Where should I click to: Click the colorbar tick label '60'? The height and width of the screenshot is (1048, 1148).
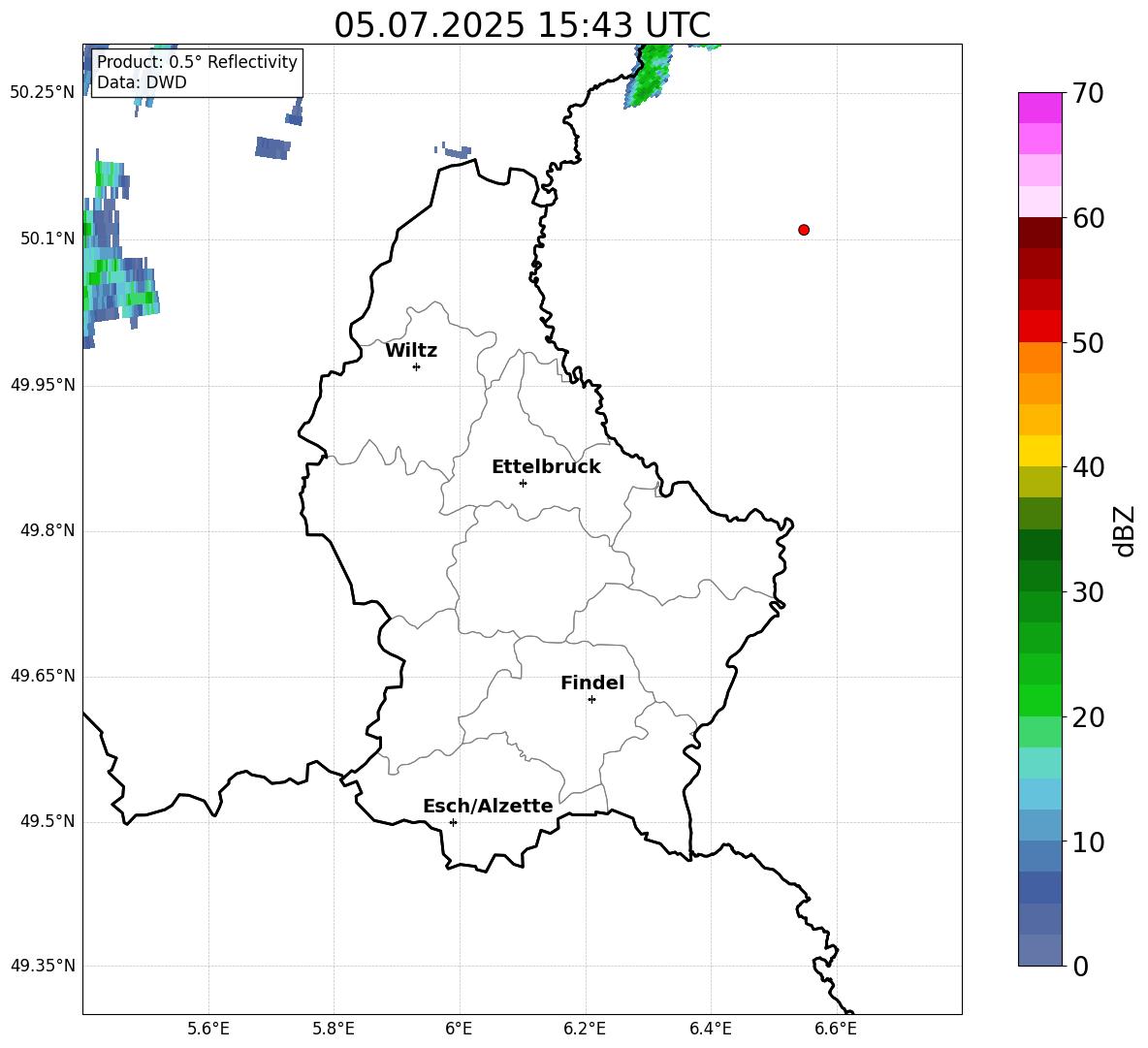tap(1087, 218)
